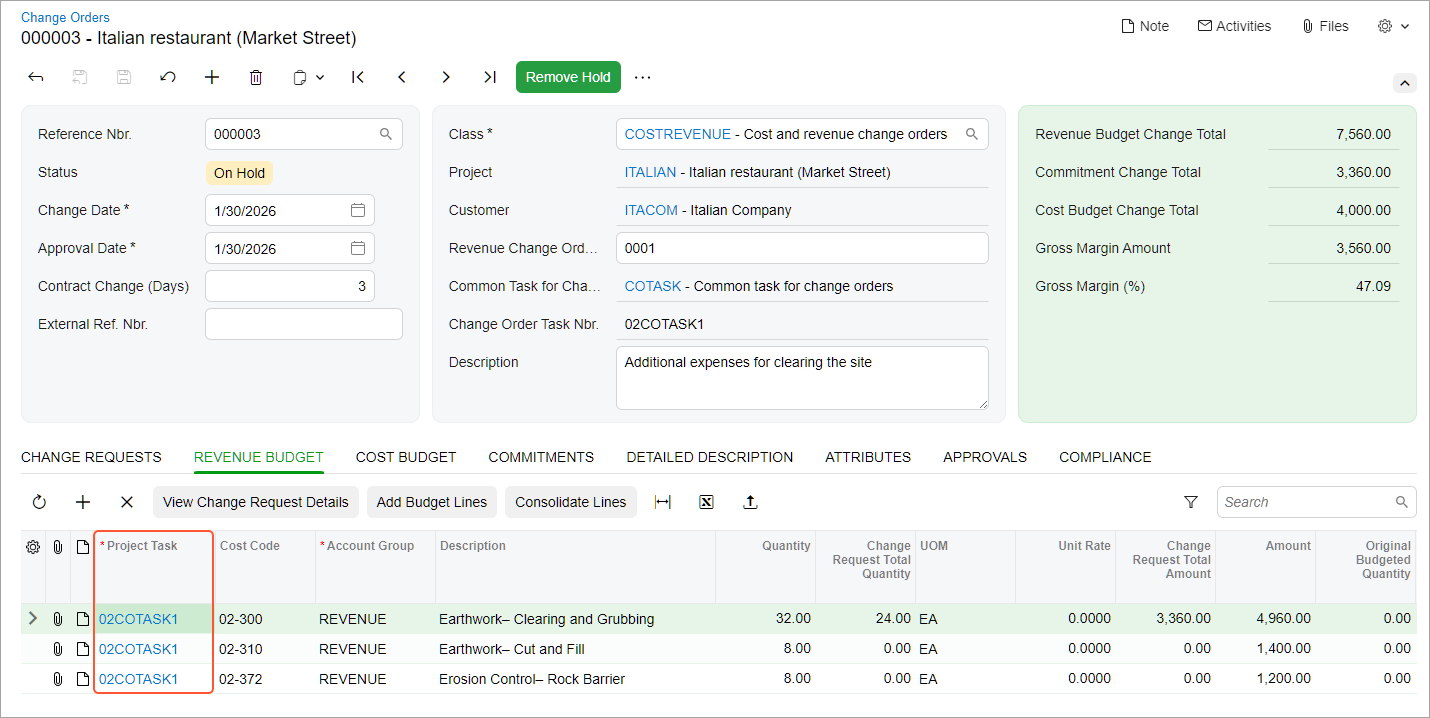This screenshot has height=718, width=1430.
Task: Collapse the summary panel with chevron
Action: click(1404, 83)
